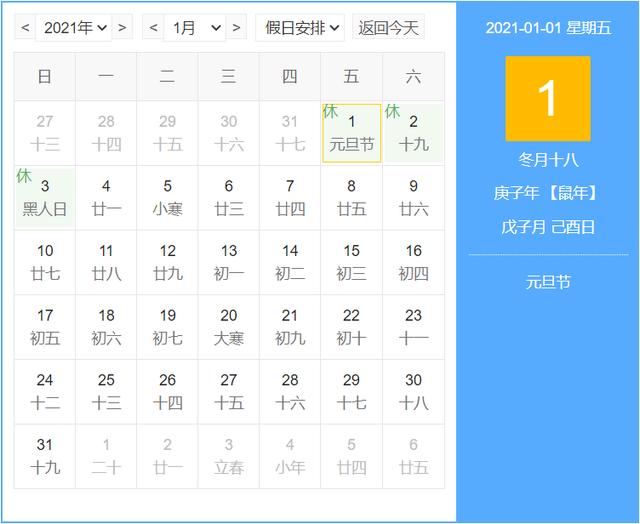Select greyed February 5 廿四 date

point(351,457)
